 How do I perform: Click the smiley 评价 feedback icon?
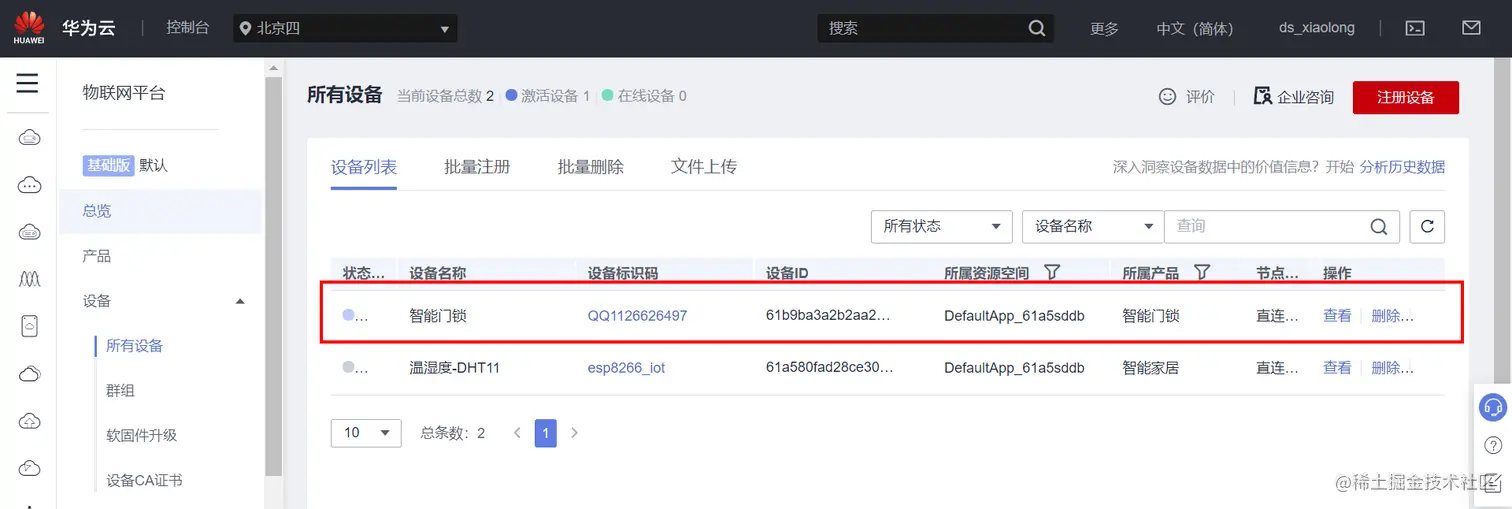[x=1167, y=96]
